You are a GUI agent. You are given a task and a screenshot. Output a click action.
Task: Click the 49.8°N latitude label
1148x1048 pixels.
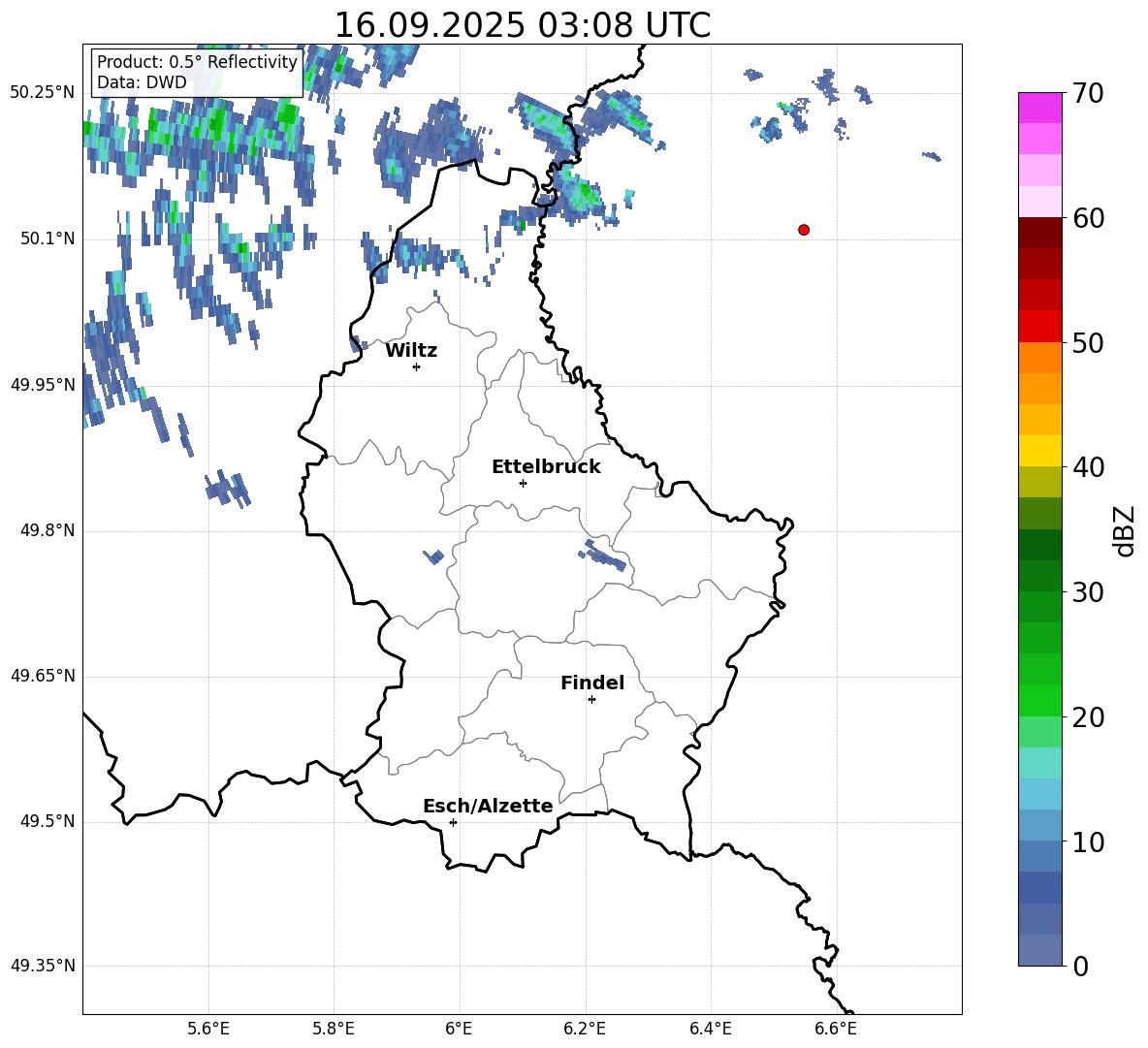pos(48,530)
